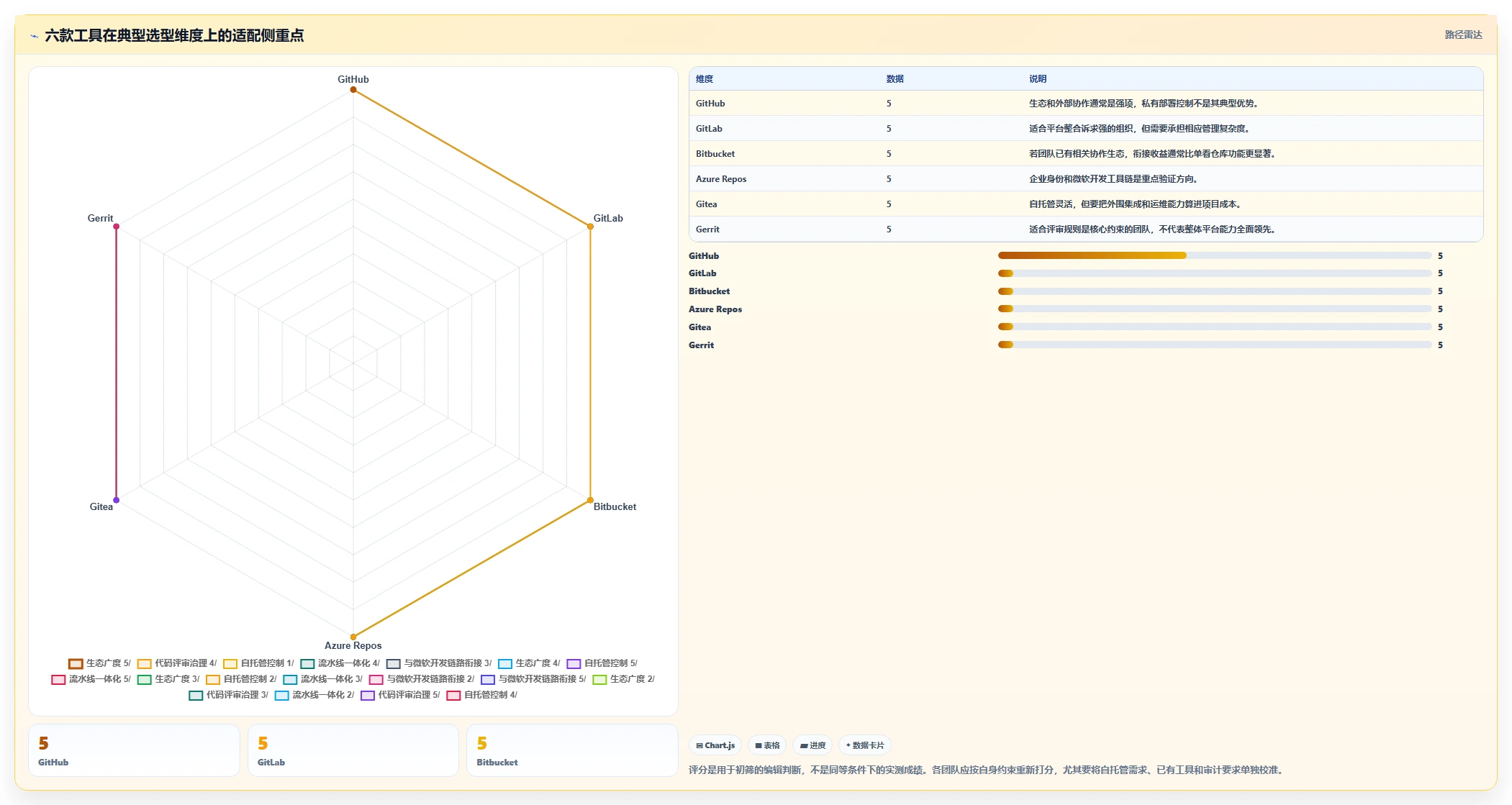This screenshot has height=805, width=1512.
Task: Click the dark teal swatch for 代码评审治理 3/
Action: pos(196,695)
